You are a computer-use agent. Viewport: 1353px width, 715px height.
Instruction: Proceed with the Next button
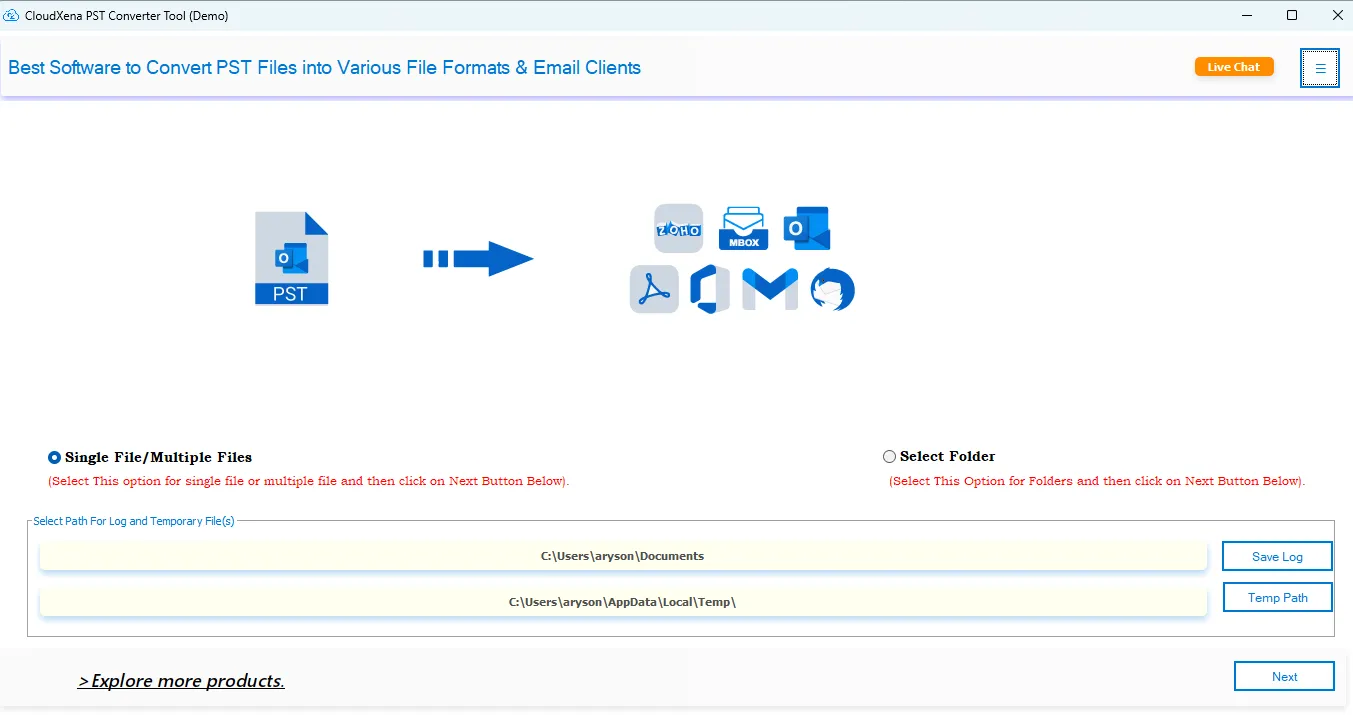tap(1284, 676)
